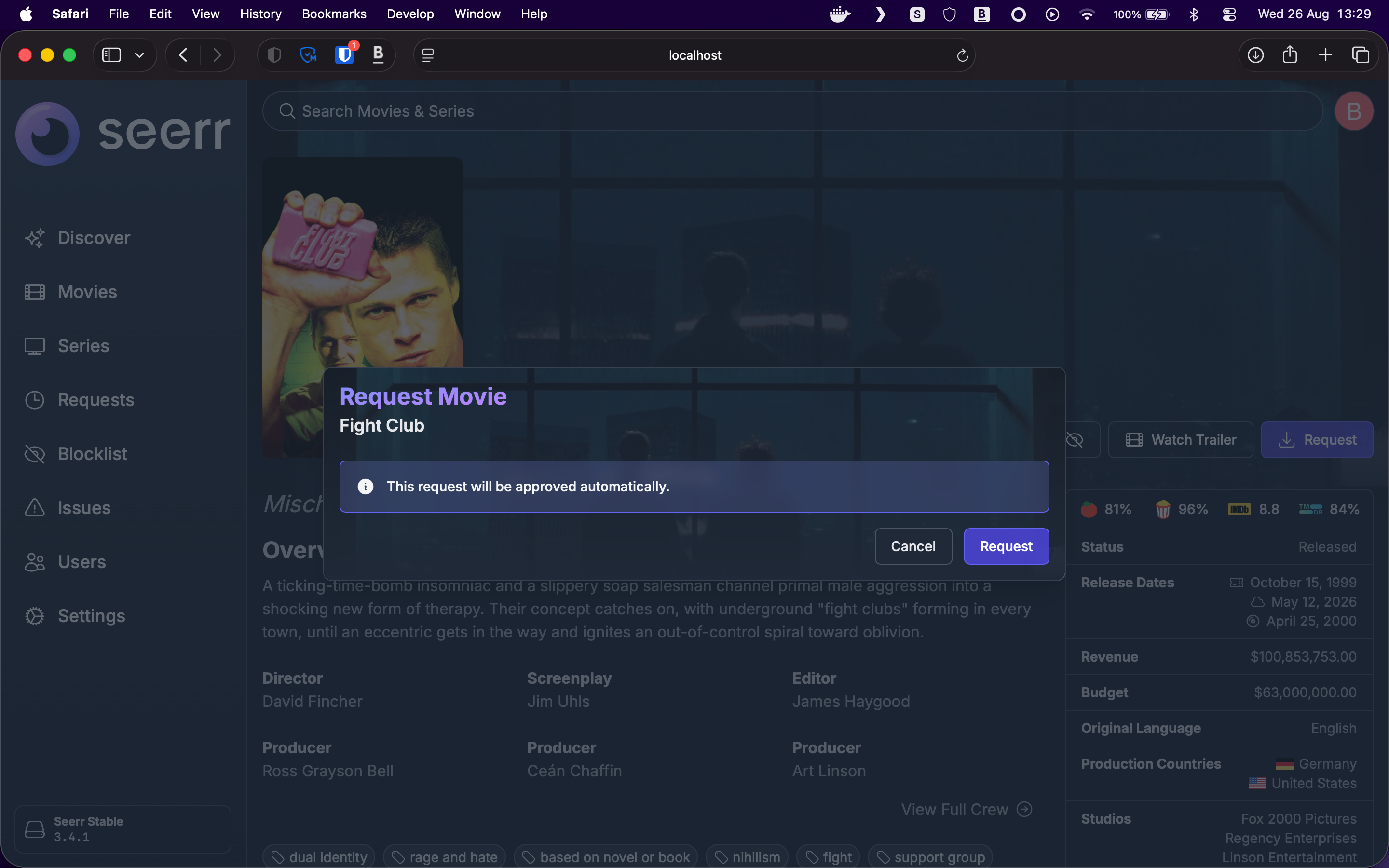
Task: Show Safari tab overview
Action: pos(1360,55)
